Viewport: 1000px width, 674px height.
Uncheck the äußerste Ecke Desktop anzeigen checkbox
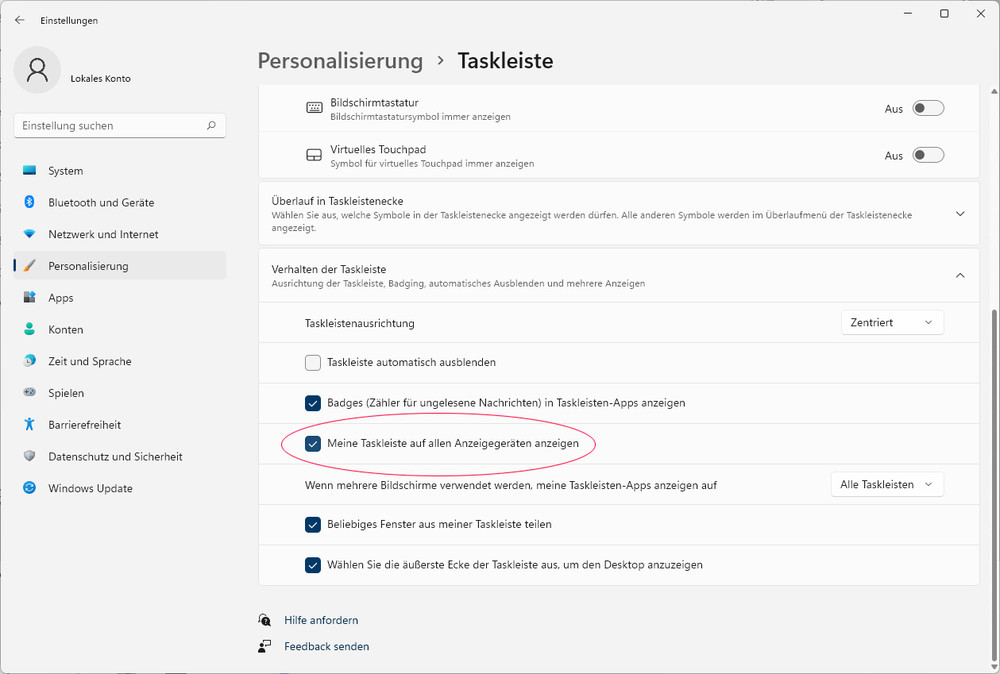coord(312,565)
